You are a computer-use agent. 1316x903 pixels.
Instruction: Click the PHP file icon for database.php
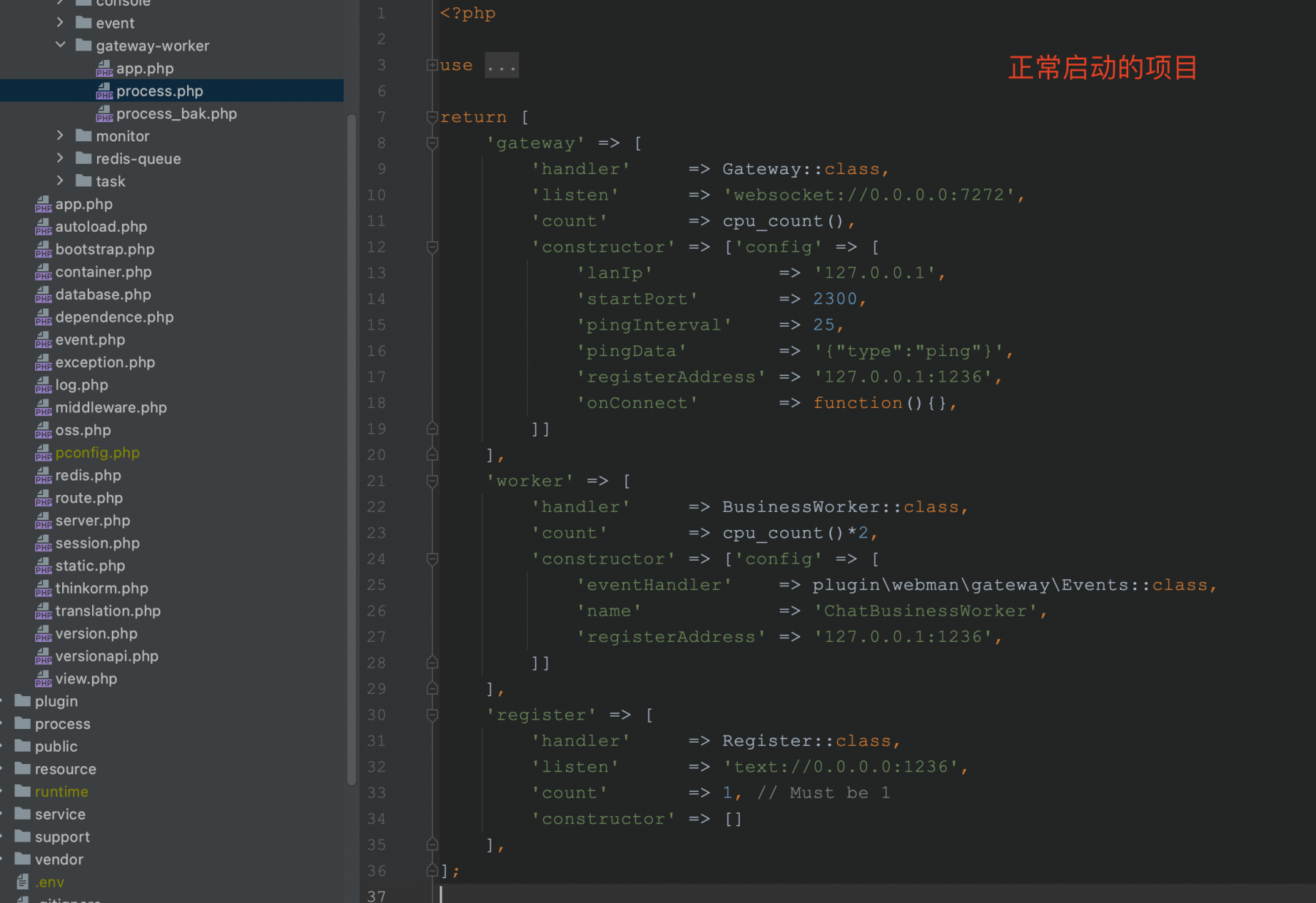(x=43, y=295)
